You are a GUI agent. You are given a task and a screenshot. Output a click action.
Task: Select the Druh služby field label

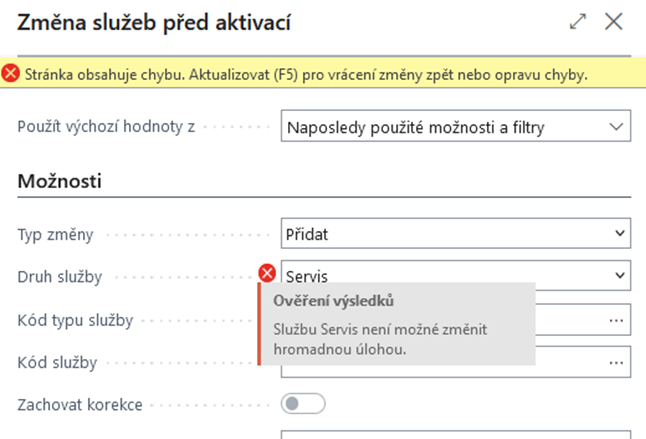tap(60, 277)
